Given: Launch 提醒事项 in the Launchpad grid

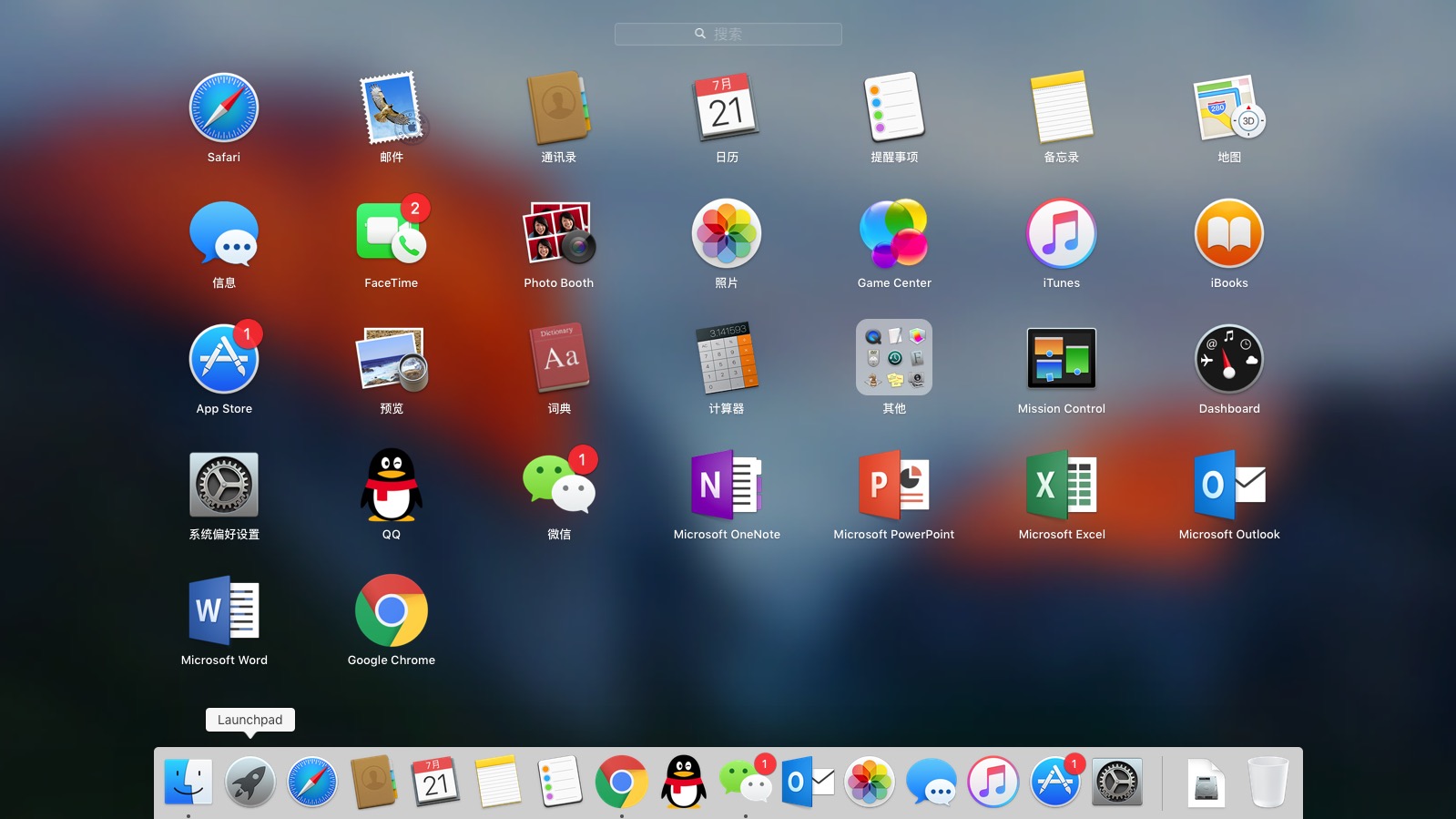Looking at the screenshot, I should tap(894, 107).
